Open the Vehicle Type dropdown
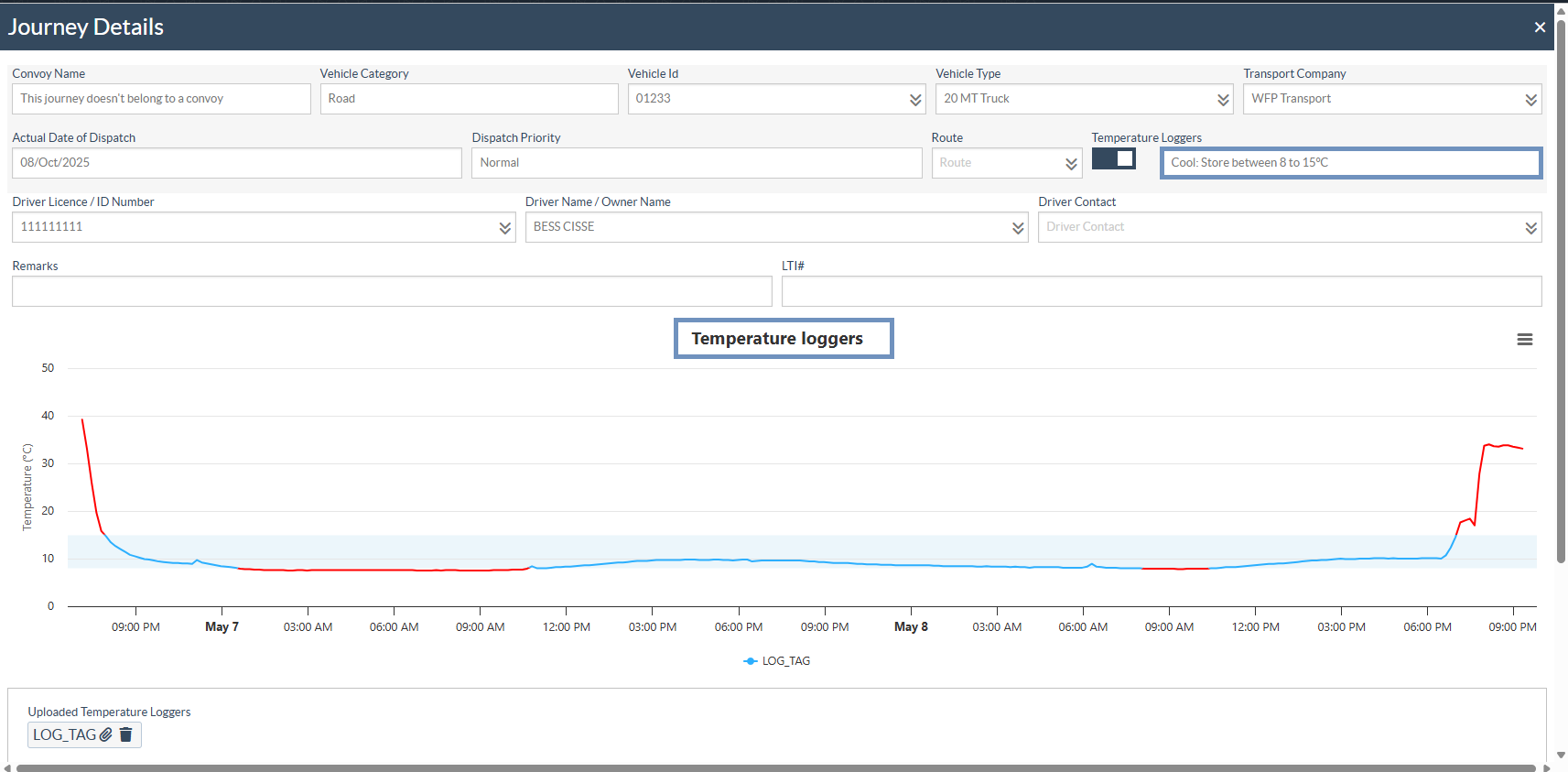 1223,100
